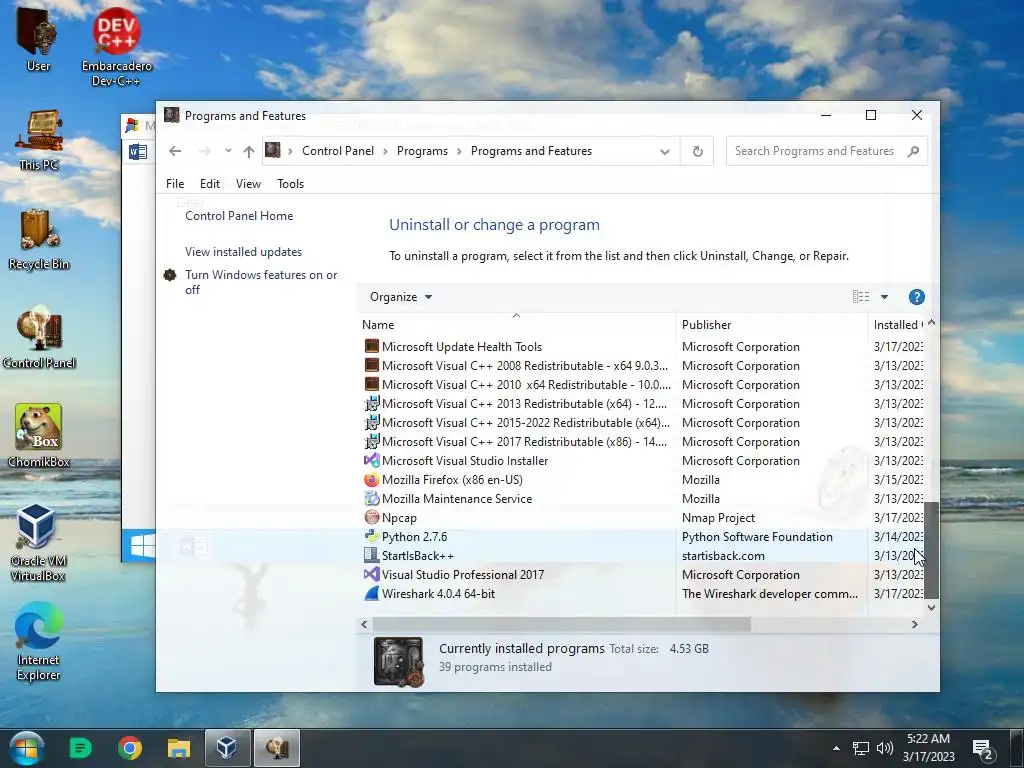Click Programs breadcrumb segment
The image size is (1024, 768).
(x=423, y=151)
